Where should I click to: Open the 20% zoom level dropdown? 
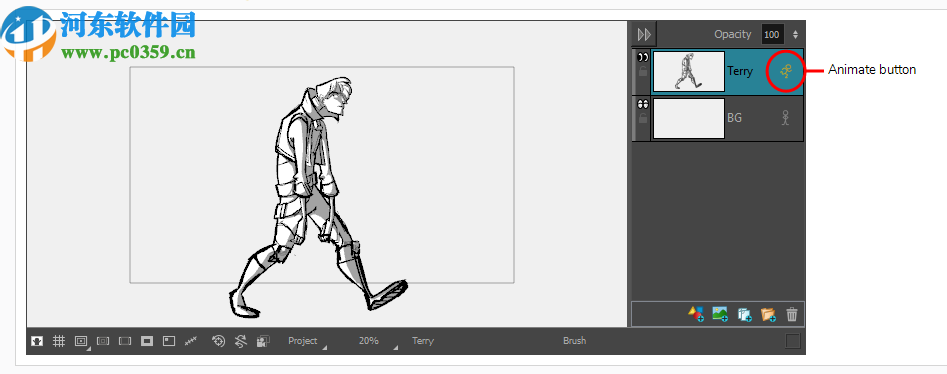(377, 341)
